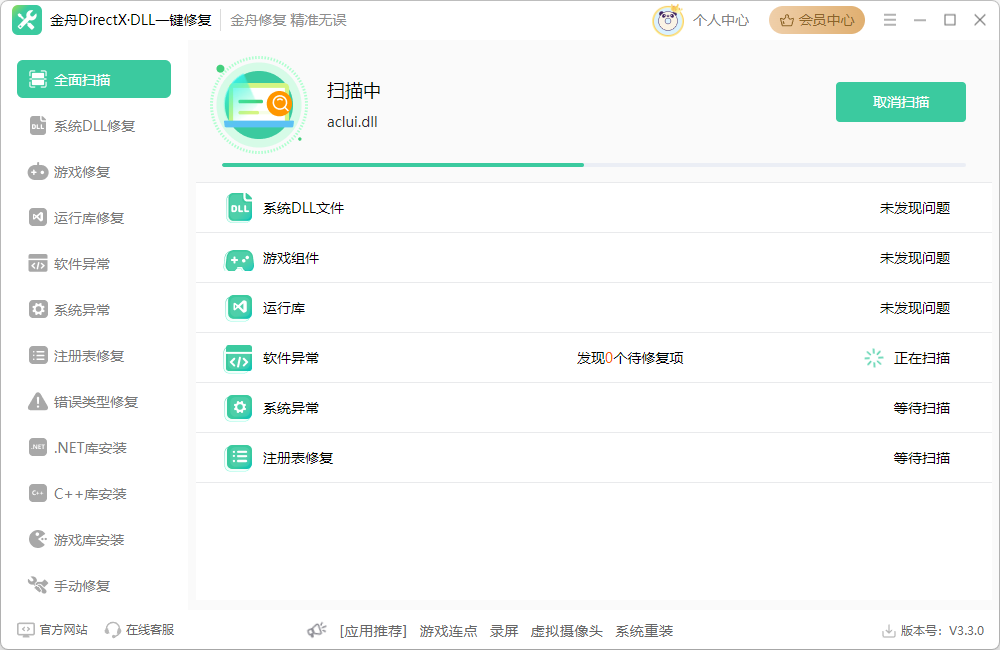Open the hamburger menu in title bar

click(890, 20)
